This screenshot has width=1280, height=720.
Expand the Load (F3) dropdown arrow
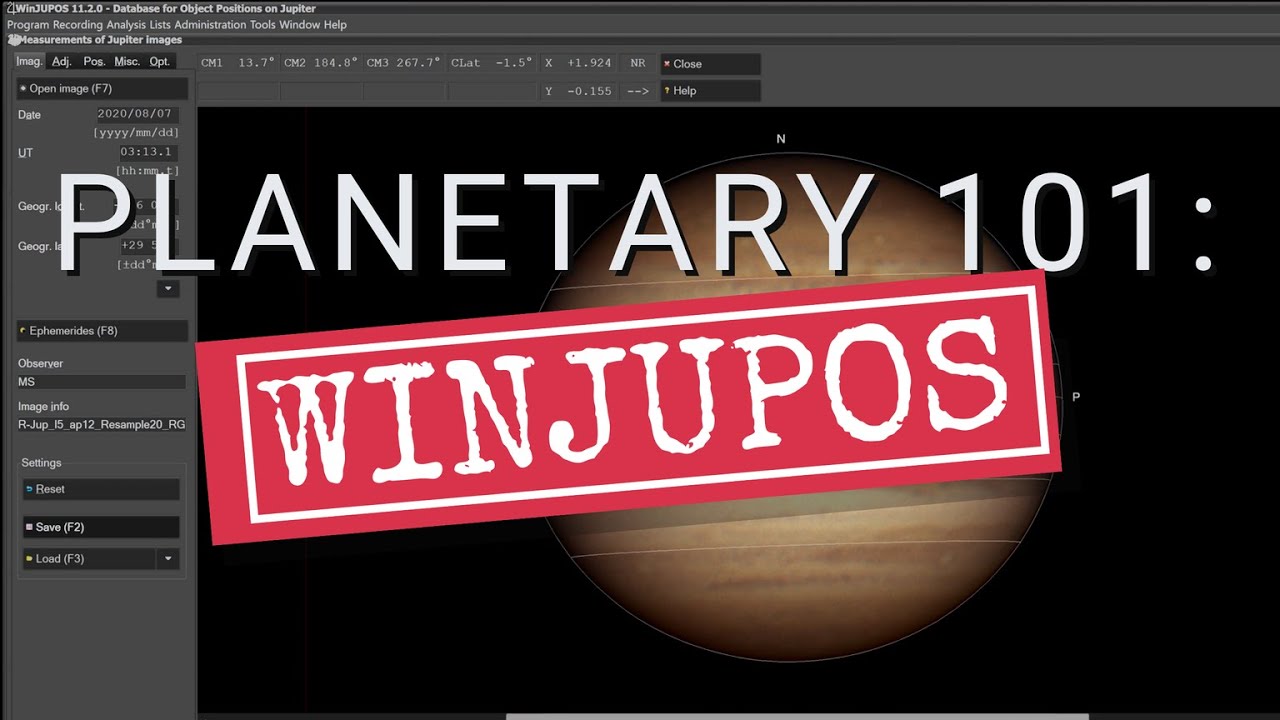pyautogui.click(x=168, y=559)
